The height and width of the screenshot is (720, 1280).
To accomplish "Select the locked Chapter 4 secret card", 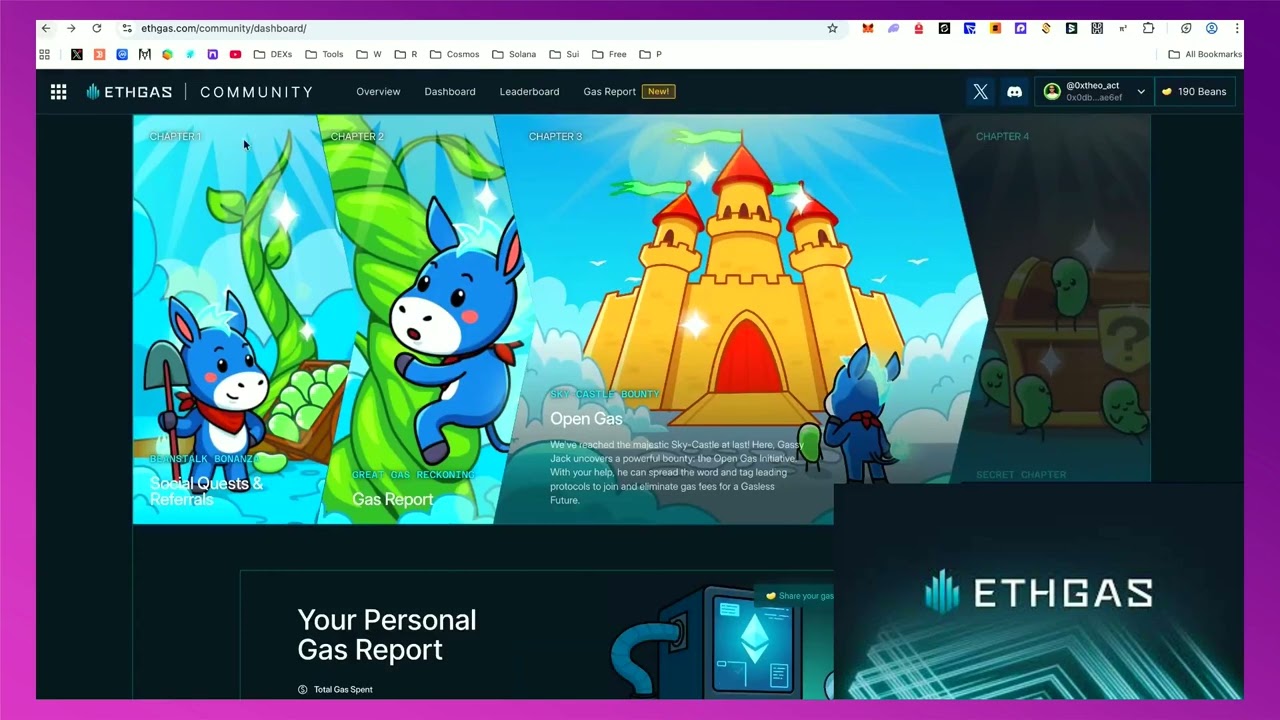I will pyautogui.click(x=1050, y=300).
